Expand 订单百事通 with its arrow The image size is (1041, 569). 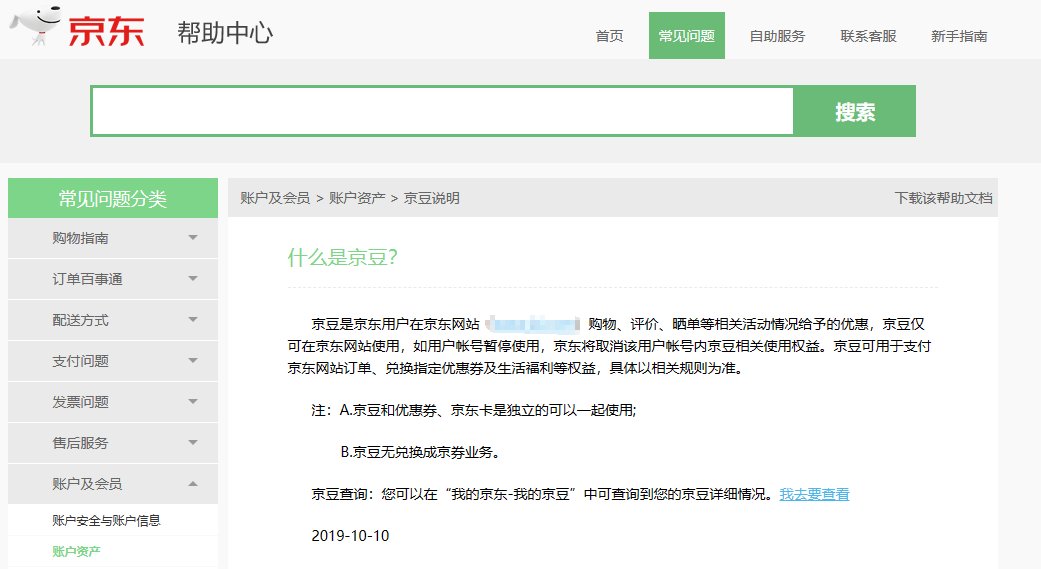click(193, 279)
